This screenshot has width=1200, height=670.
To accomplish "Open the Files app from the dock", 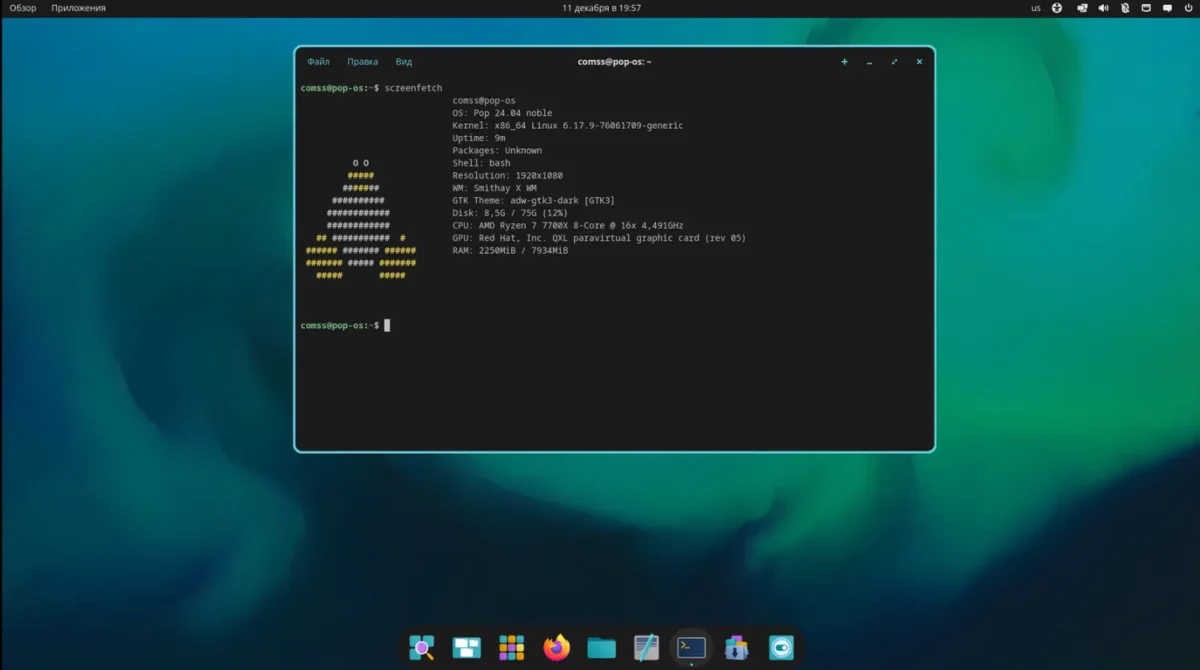I will point(601,647).
